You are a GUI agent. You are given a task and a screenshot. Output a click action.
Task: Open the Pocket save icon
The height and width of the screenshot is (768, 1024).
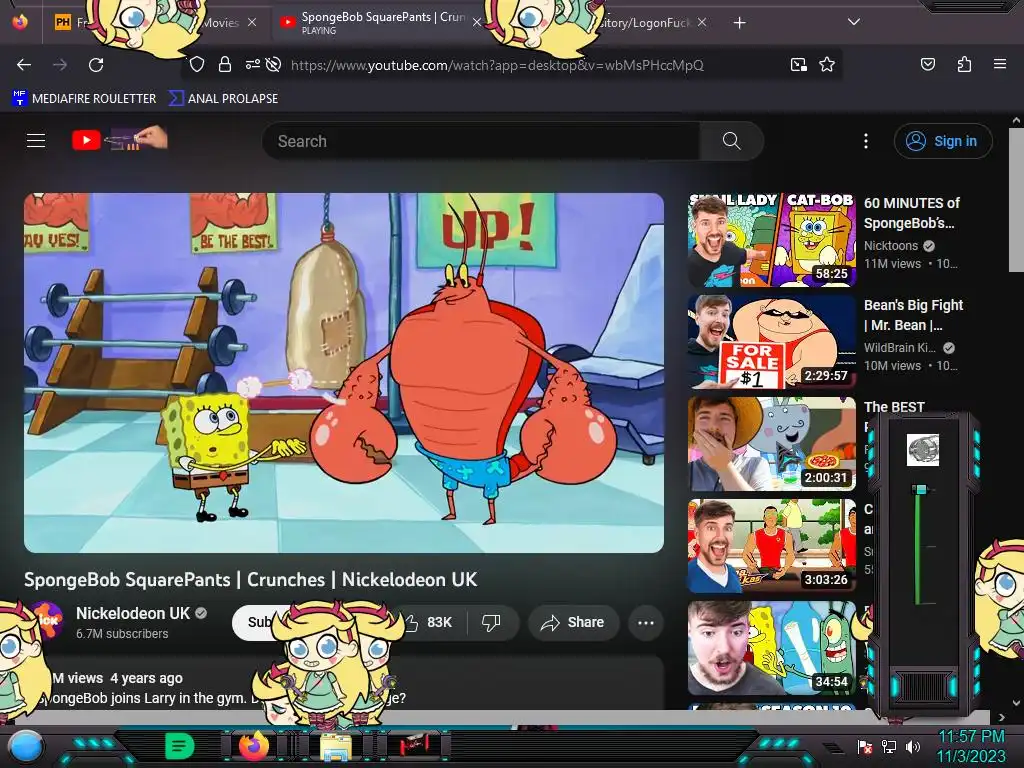pos(927,64)
